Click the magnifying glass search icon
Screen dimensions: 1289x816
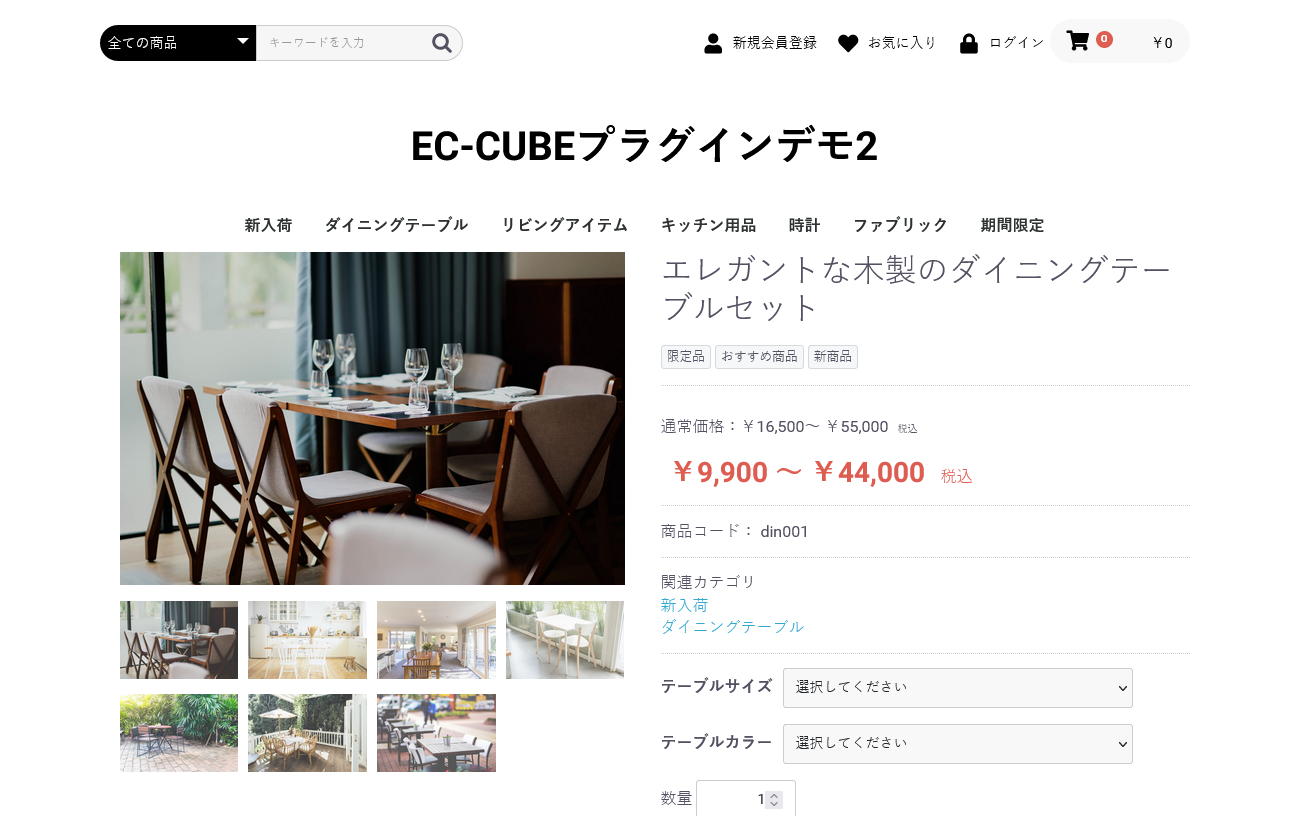[x=442, y=42]
